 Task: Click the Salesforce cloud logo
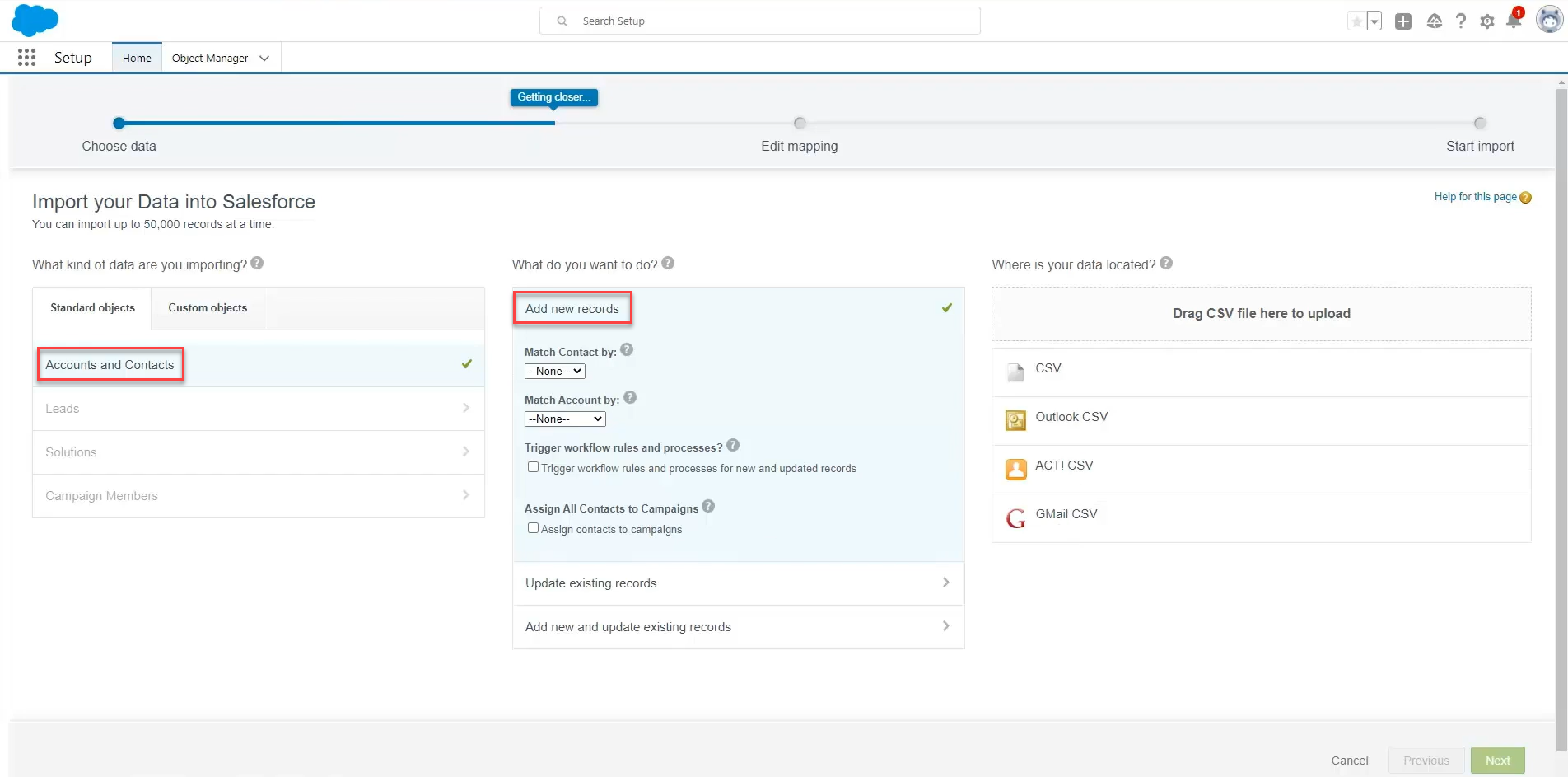click(35, 20)
